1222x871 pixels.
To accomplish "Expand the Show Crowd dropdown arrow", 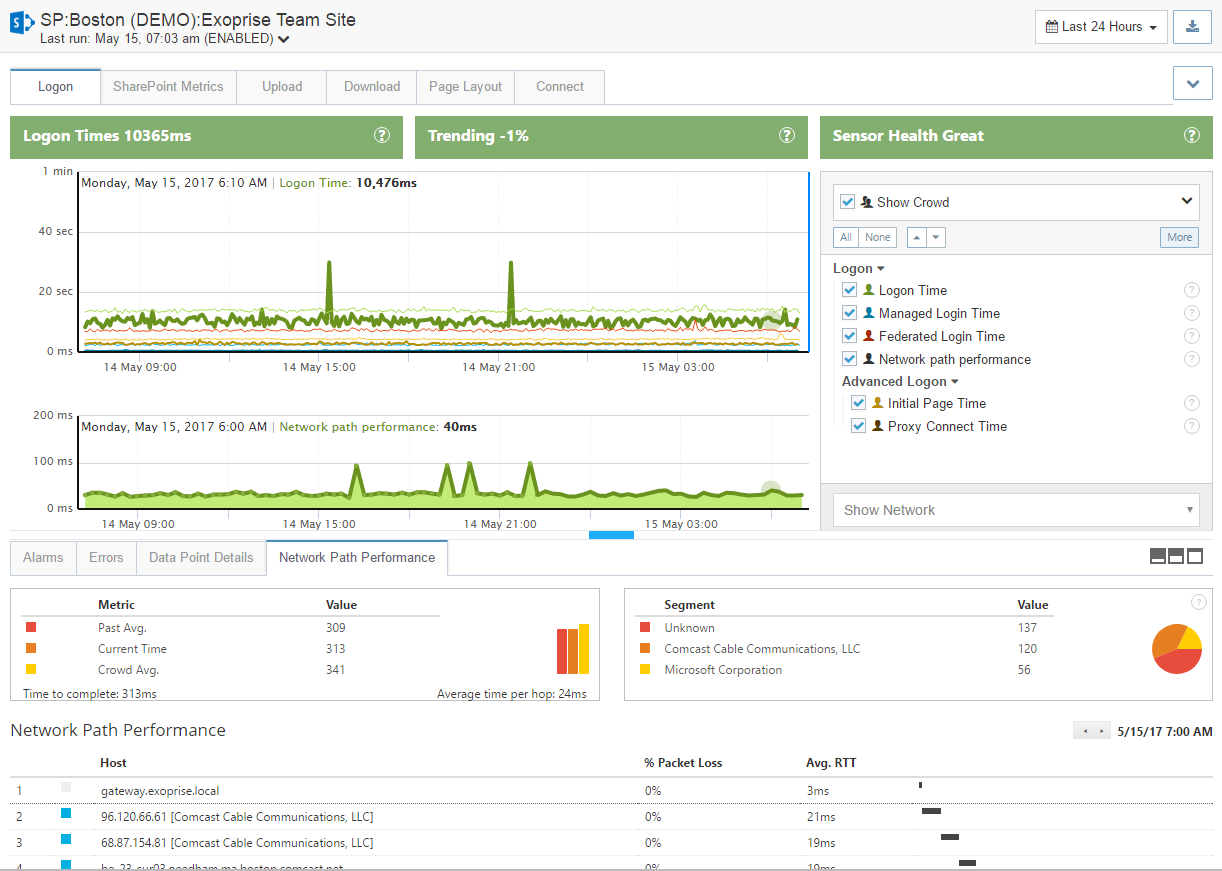I will 1187,201.
